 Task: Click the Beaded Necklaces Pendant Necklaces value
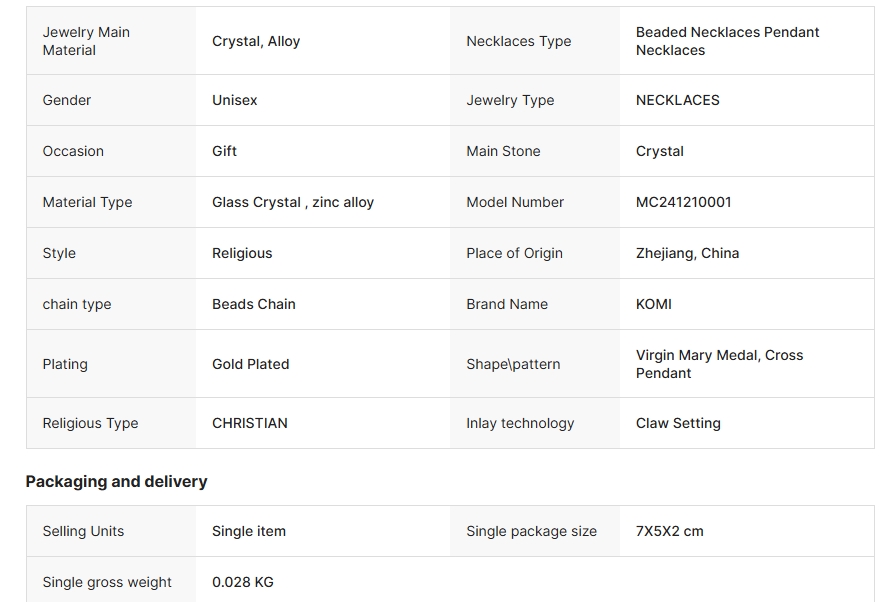tap(727, 41)
